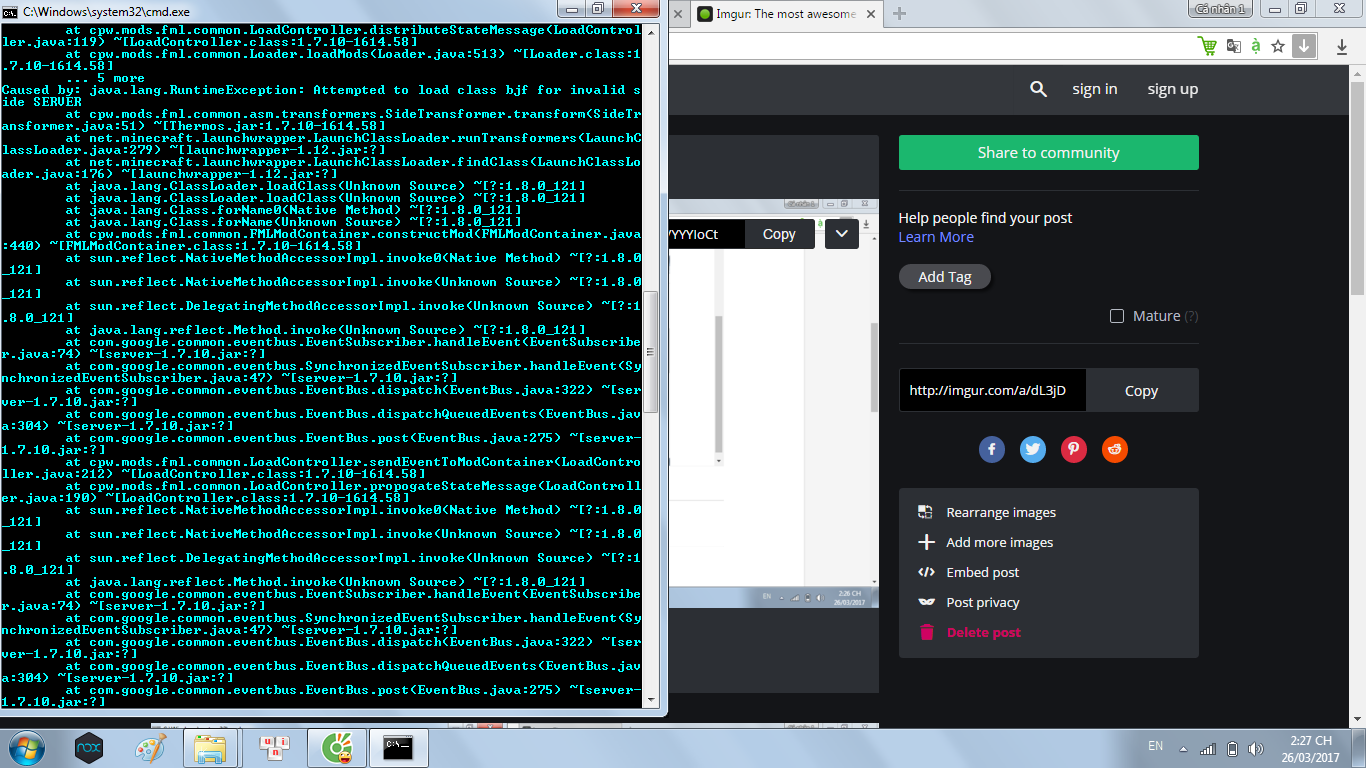Viewport: 1366px width, 768px height.
Task: Click the green Vietnamese 'à' typing icon
Action: point(1256,46)
